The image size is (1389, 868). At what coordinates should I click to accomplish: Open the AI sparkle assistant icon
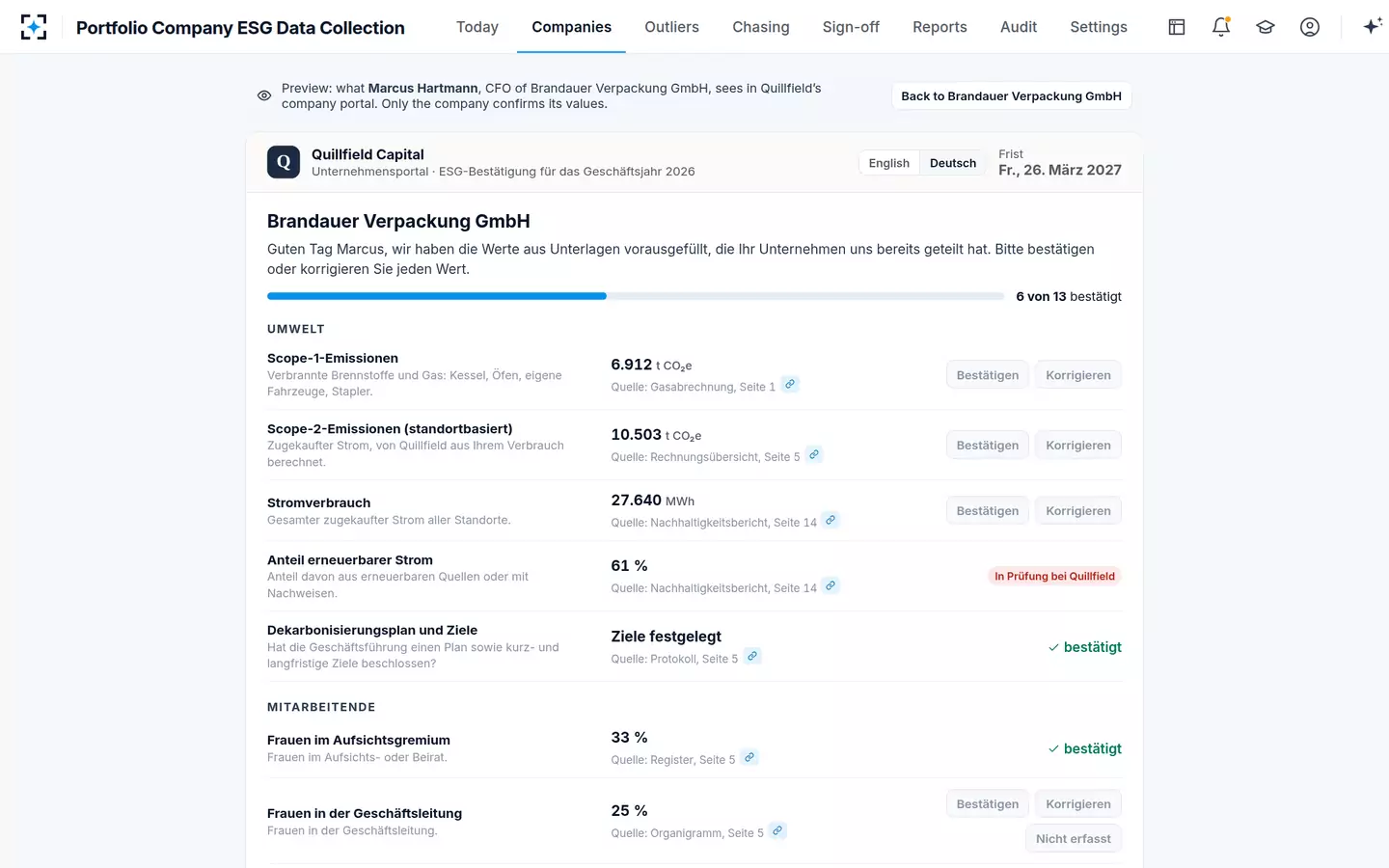[1372, 27]
